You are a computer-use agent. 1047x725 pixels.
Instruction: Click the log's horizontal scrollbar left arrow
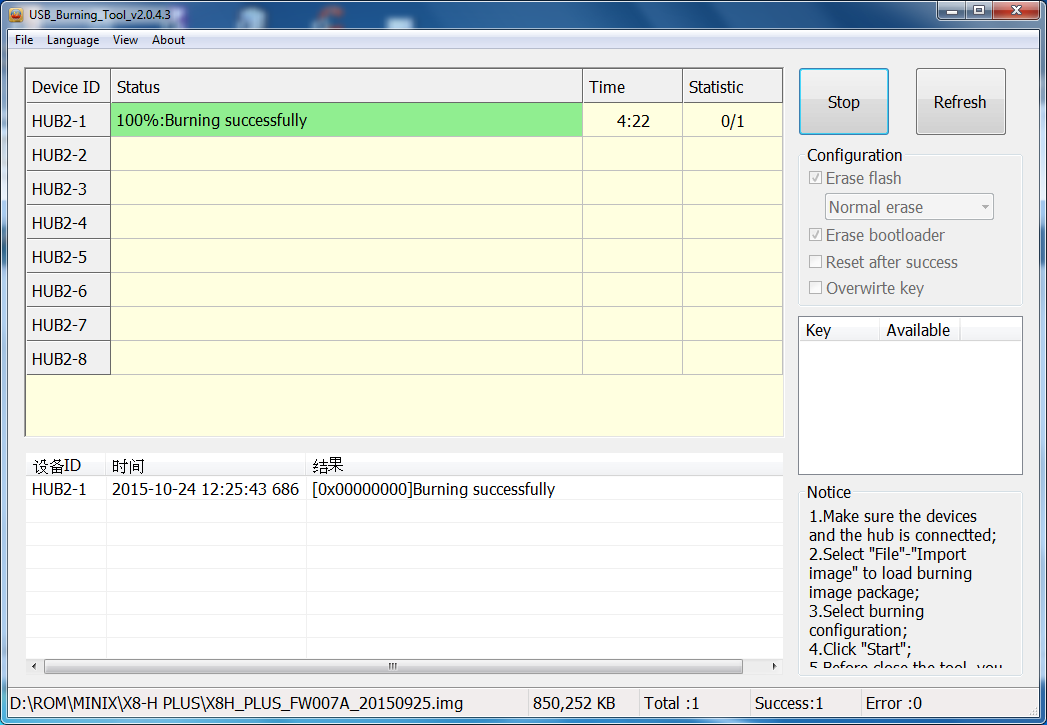pyautogui.click(x=35, y=666)
